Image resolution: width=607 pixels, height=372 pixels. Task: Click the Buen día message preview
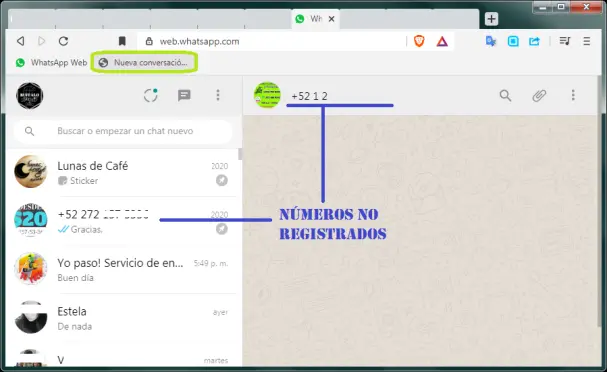pos(75,278)
